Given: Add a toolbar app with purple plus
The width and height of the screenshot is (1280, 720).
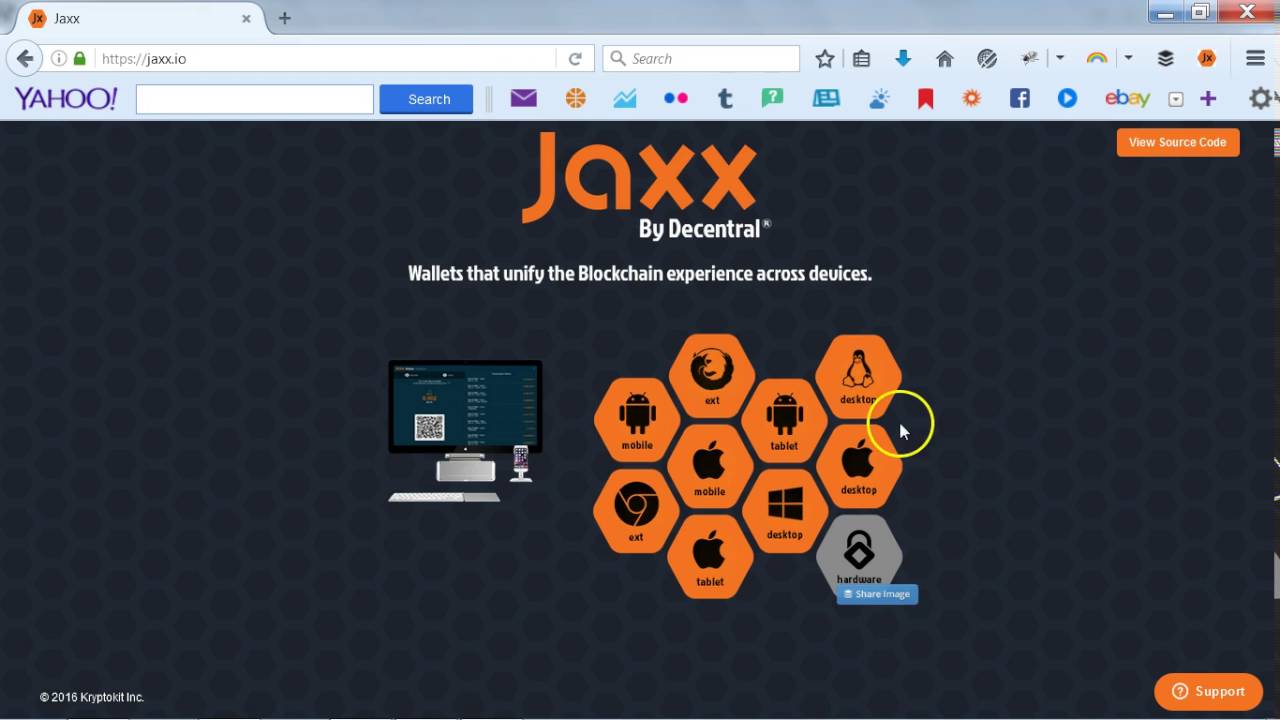Looking at the screenshot, I should tap(1208, 98).
